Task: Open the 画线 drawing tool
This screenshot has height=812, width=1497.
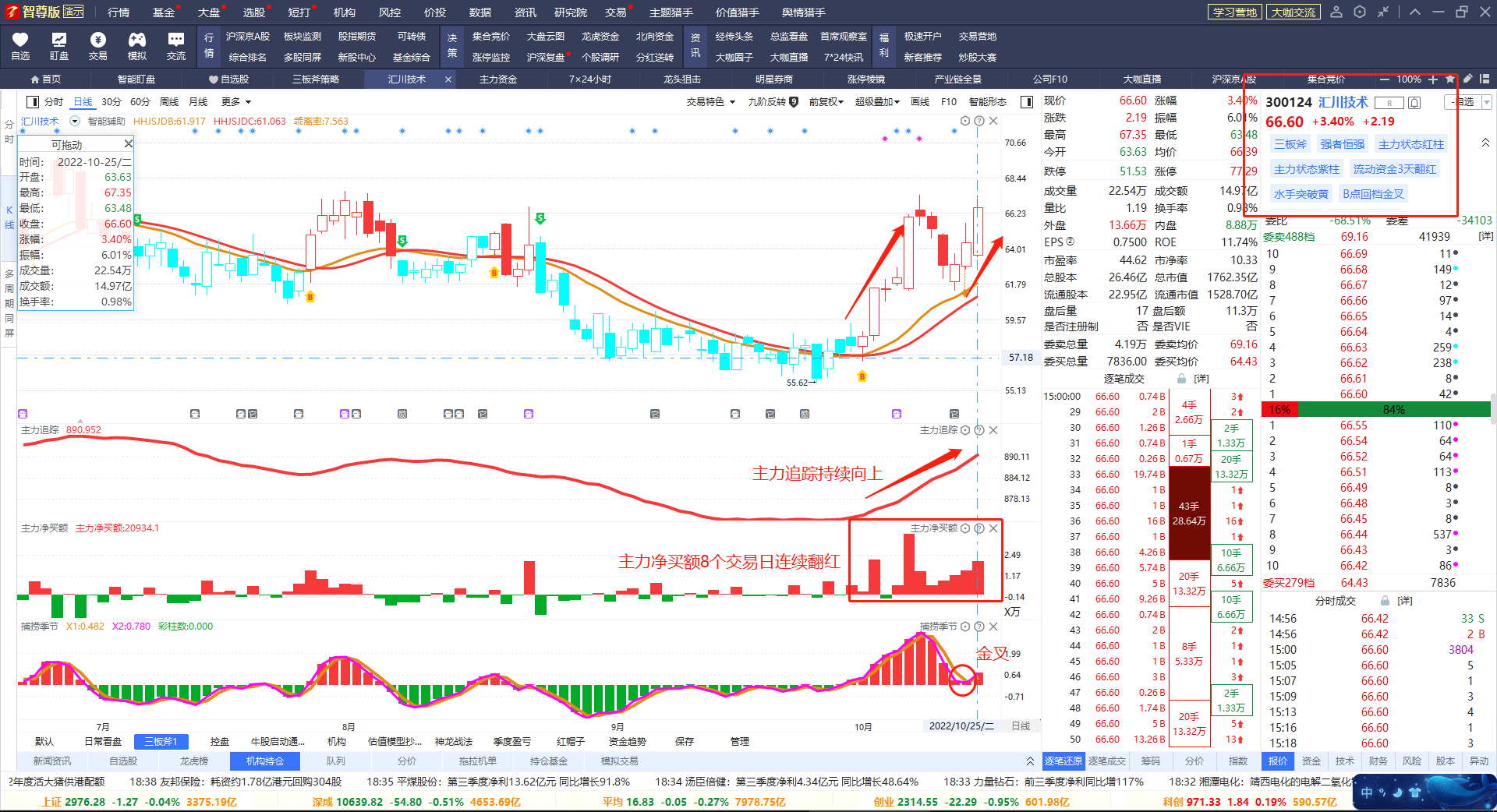Action: pyautogui.click(x=920, y=101)
